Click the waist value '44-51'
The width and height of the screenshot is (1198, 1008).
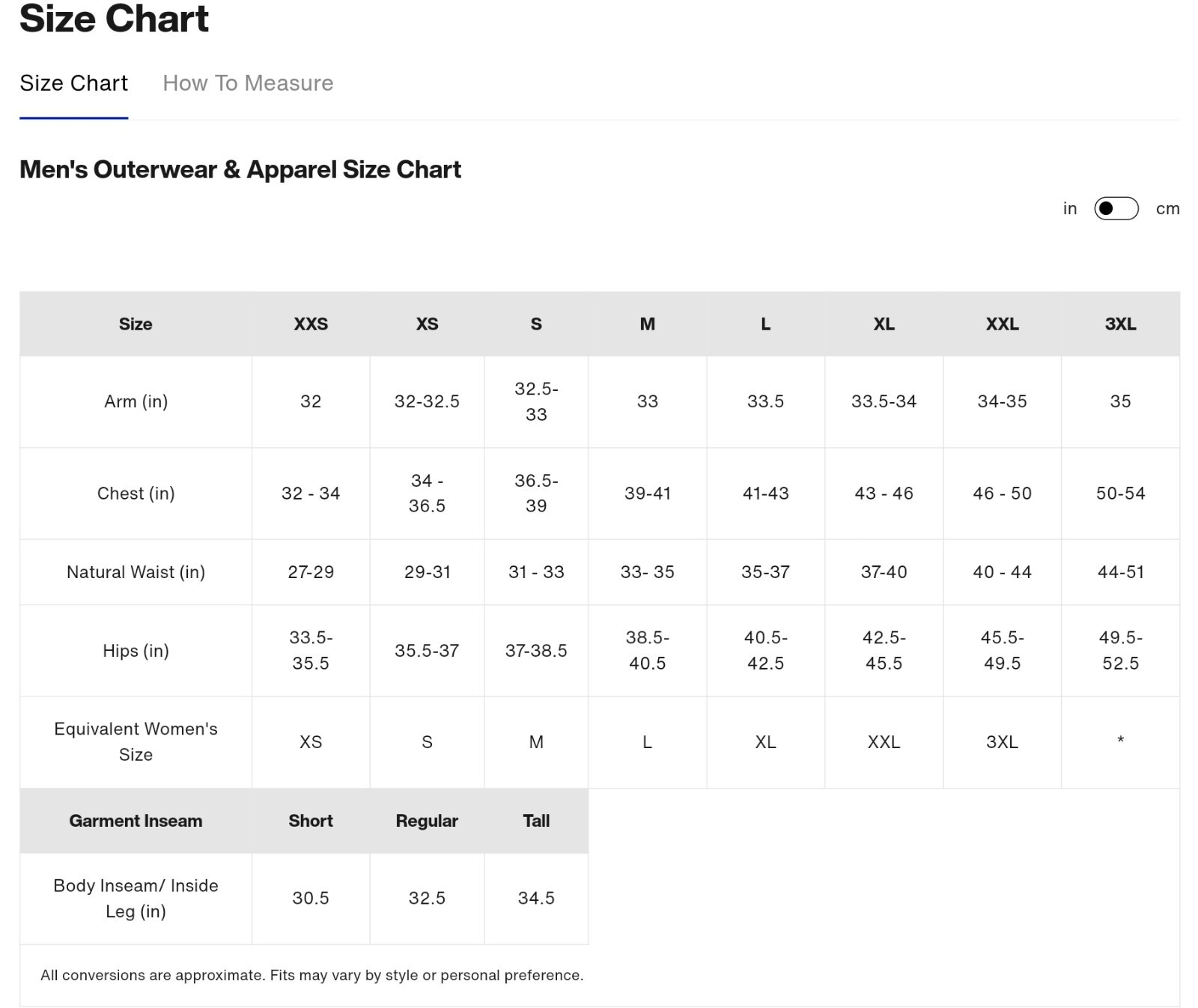tap(1120, 572)
